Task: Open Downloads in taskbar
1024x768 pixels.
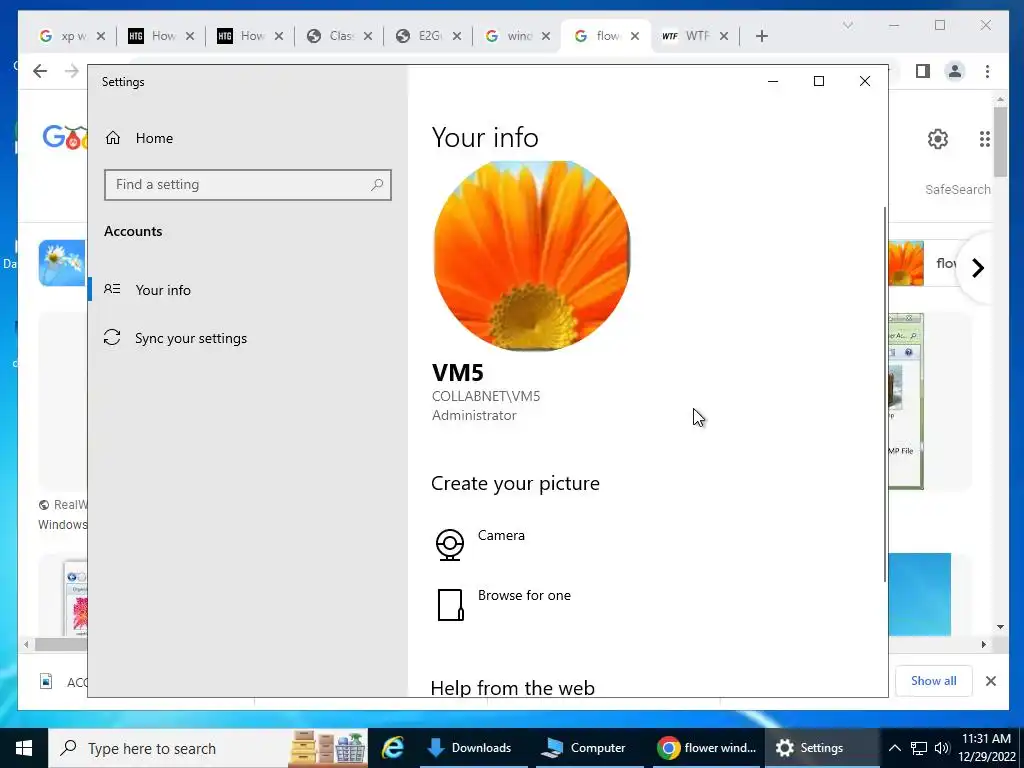Action: click(472, 748)
